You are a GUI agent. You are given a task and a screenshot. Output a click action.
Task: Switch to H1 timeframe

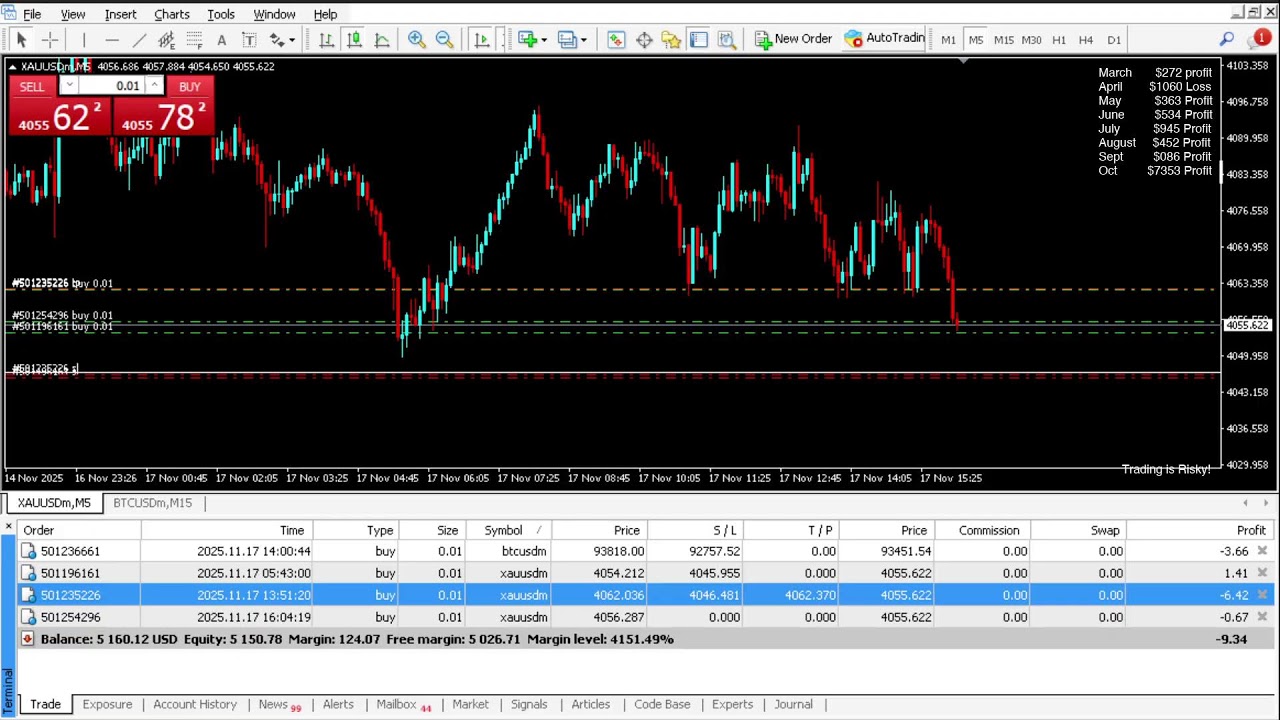[x=1058, y=40]
